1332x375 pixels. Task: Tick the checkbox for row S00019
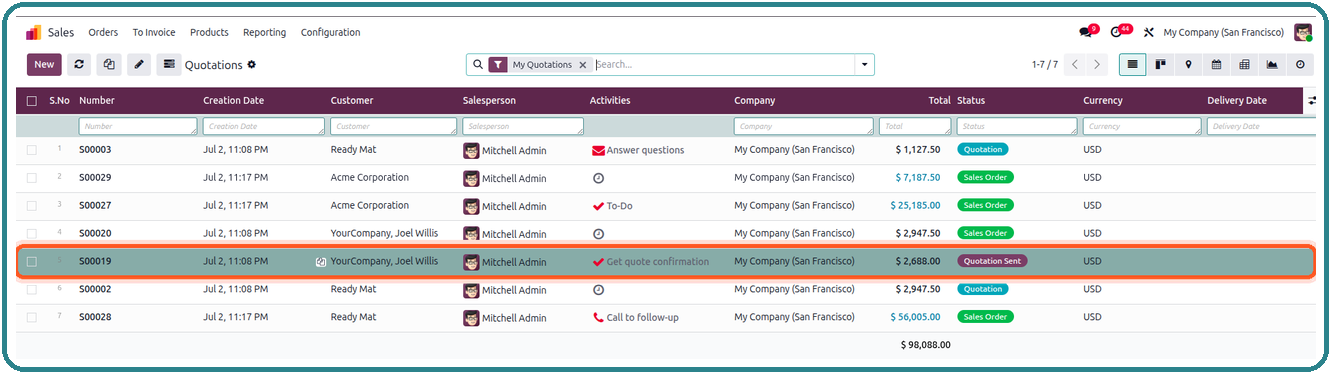[32, 261]
